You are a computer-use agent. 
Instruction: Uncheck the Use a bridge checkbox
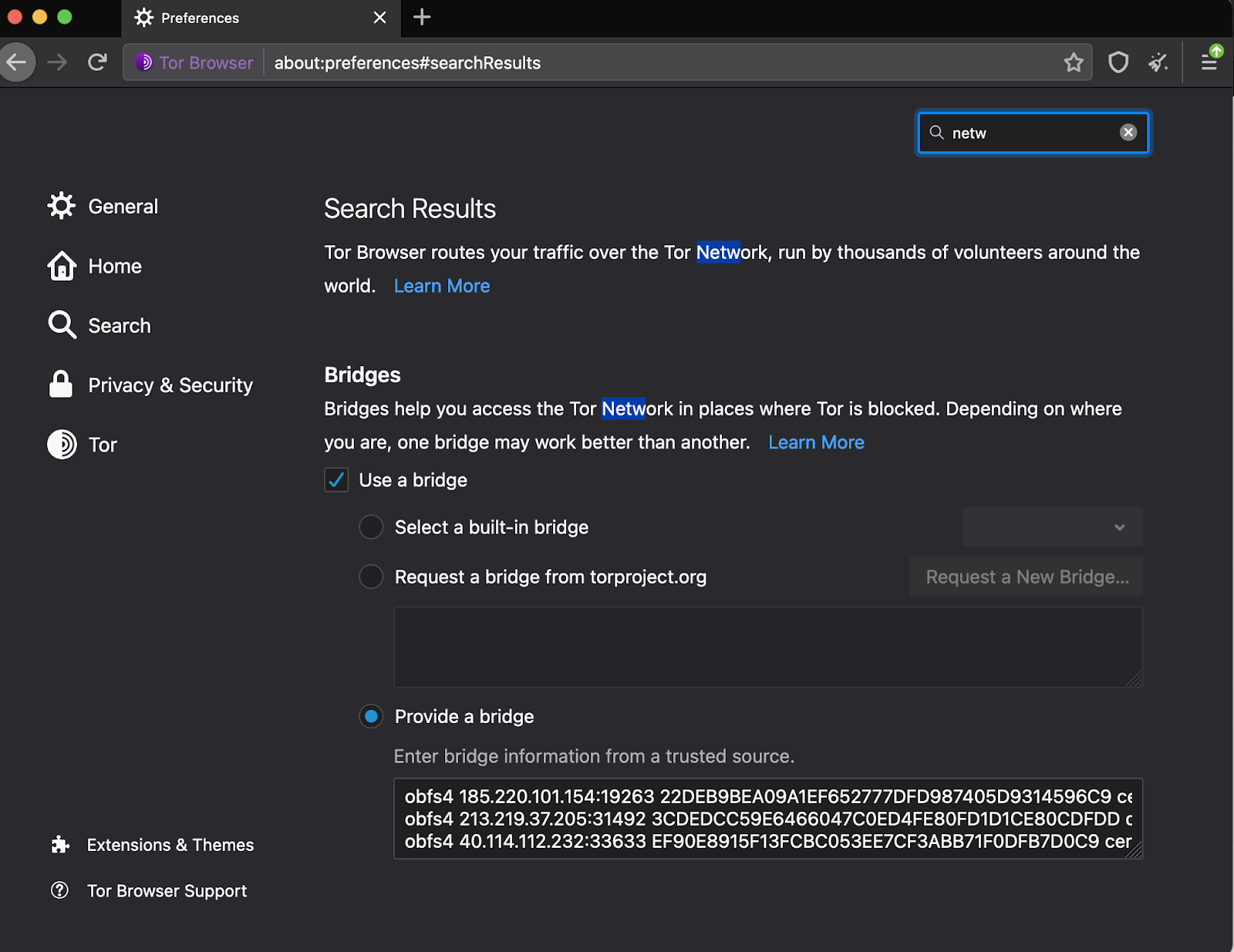pyautogui.click(x=336, y=480)
